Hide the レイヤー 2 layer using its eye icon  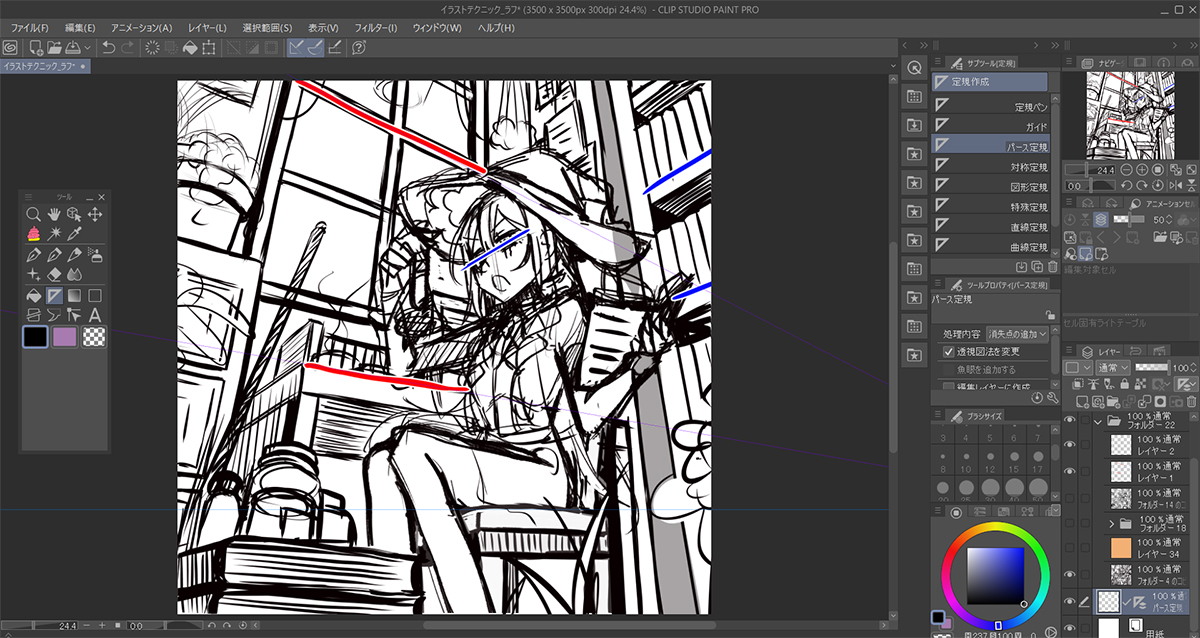1069,445
